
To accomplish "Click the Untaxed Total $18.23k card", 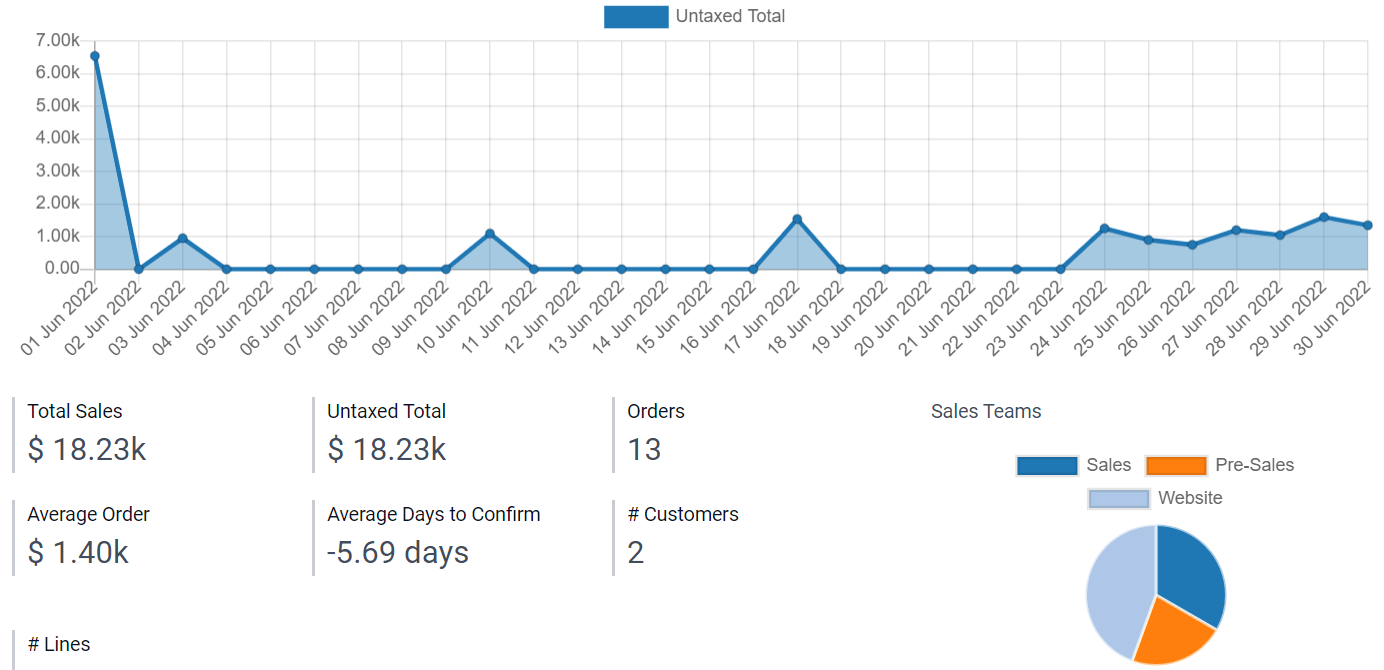I will pos(388,430).
